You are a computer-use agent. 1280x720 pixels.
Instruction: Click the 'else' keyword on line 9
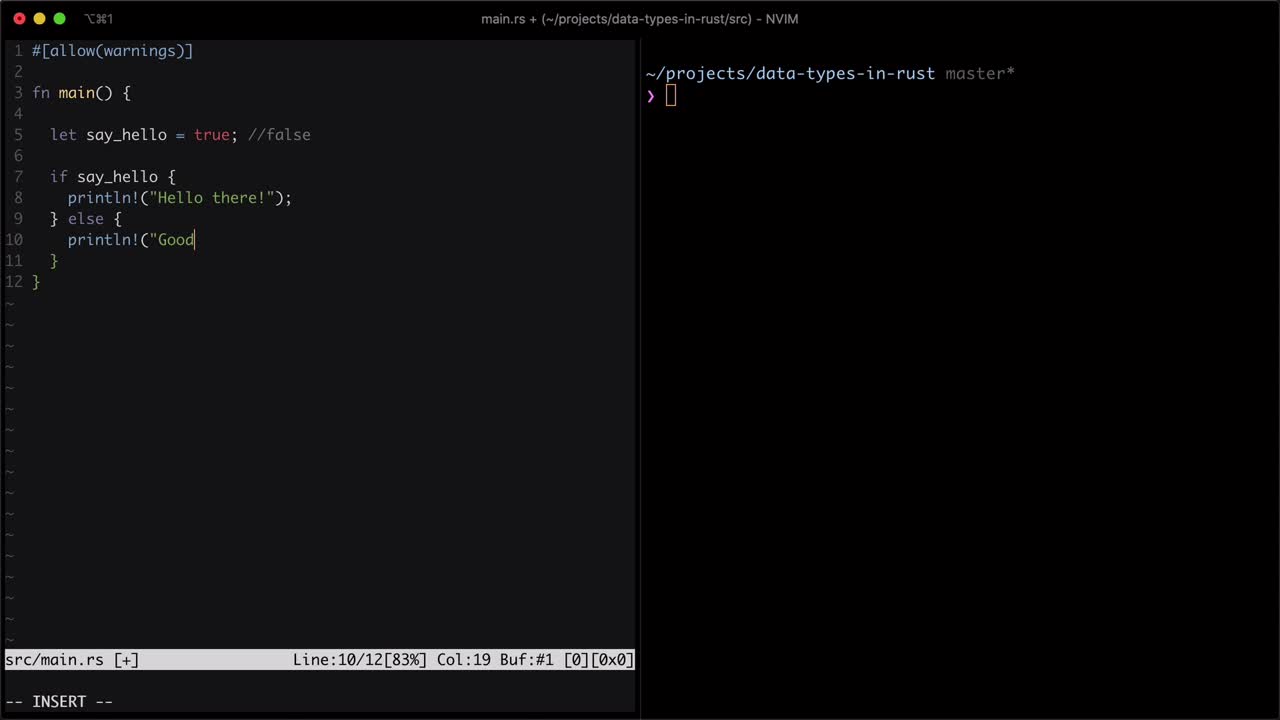pyautogui.click(x=85, y=219)
